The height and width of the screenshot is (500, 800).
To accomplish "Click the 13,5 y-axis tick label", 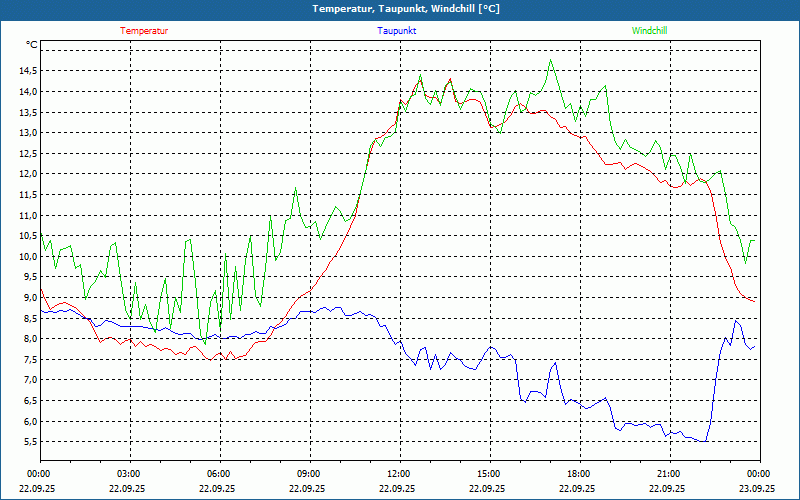I will pos(26,112).
